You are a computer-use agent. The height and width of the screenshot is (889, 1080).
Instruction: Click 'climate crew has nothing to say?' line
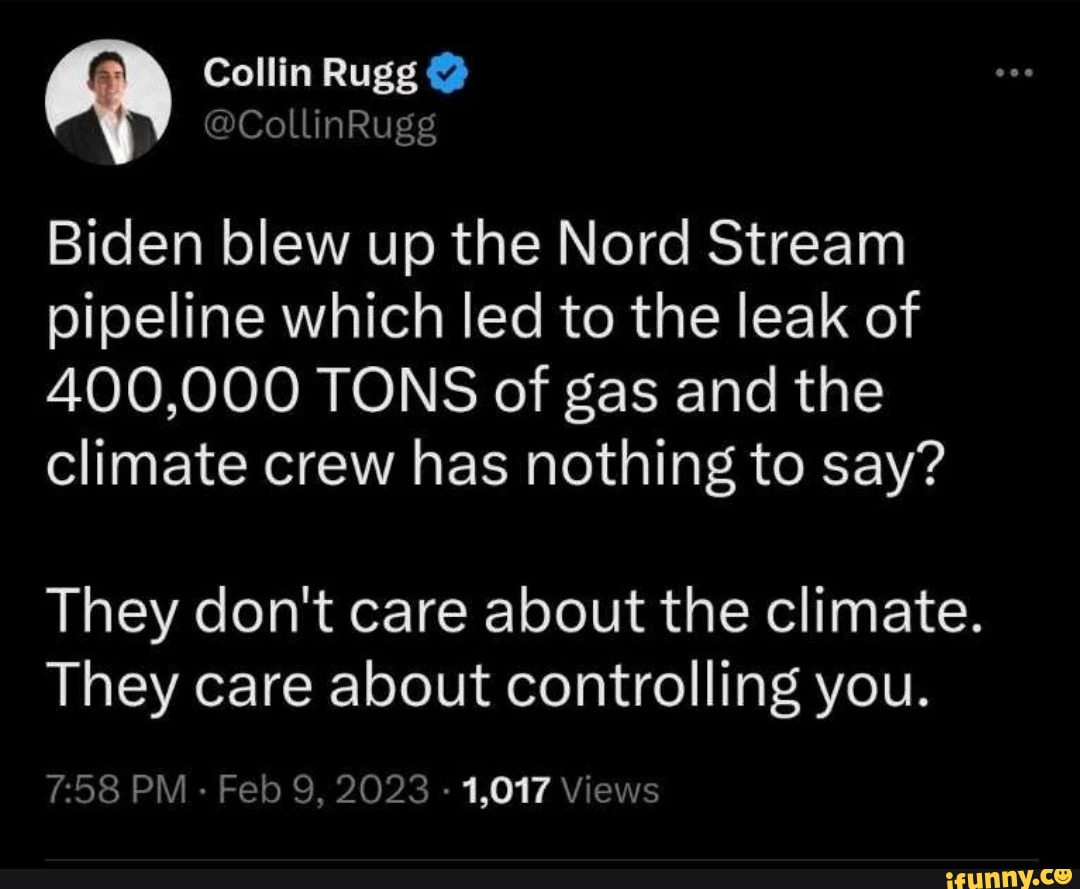[494, 467]
